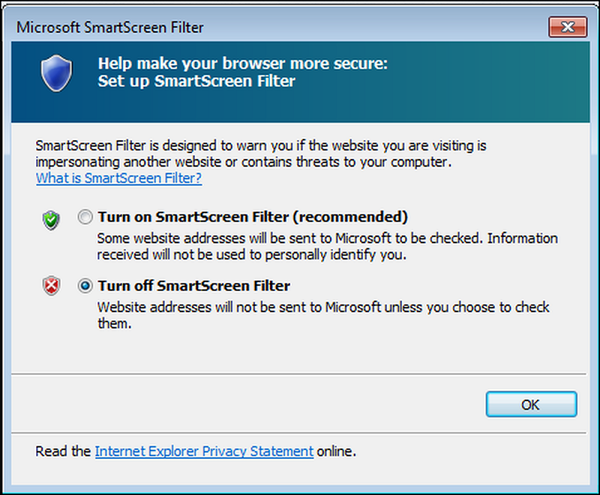Open the Internet Explorer Privacy Statement link
This screenshot has height=495, width=600.
(x=204, y=451)
